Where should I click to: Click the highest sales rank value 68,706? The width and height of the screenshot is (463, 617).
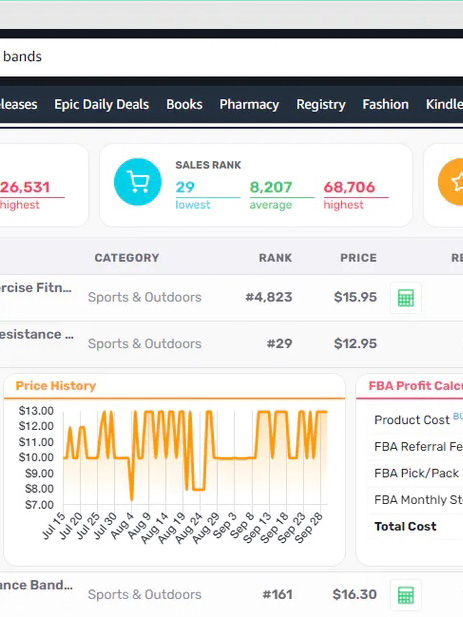(349, 187)
